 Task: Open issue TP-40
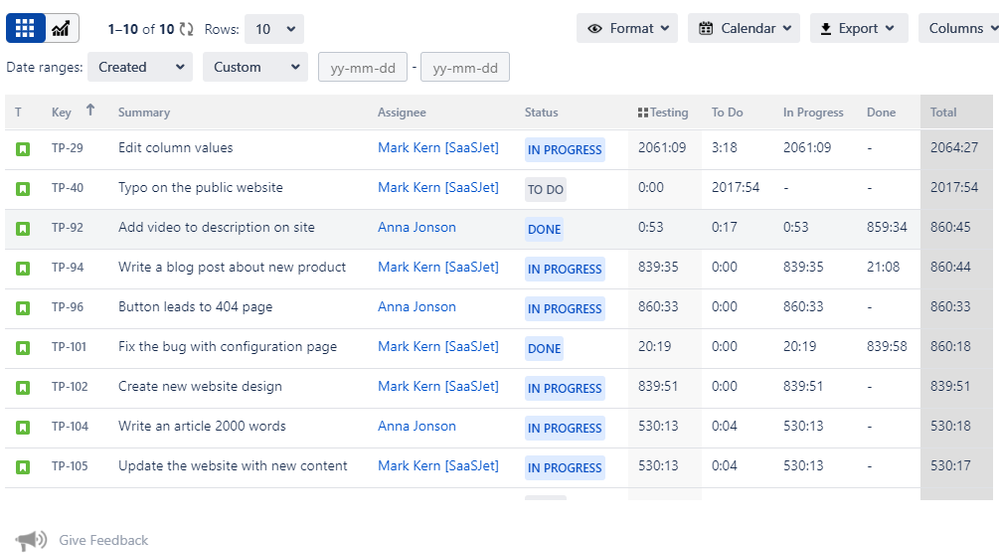click(68, 187)
